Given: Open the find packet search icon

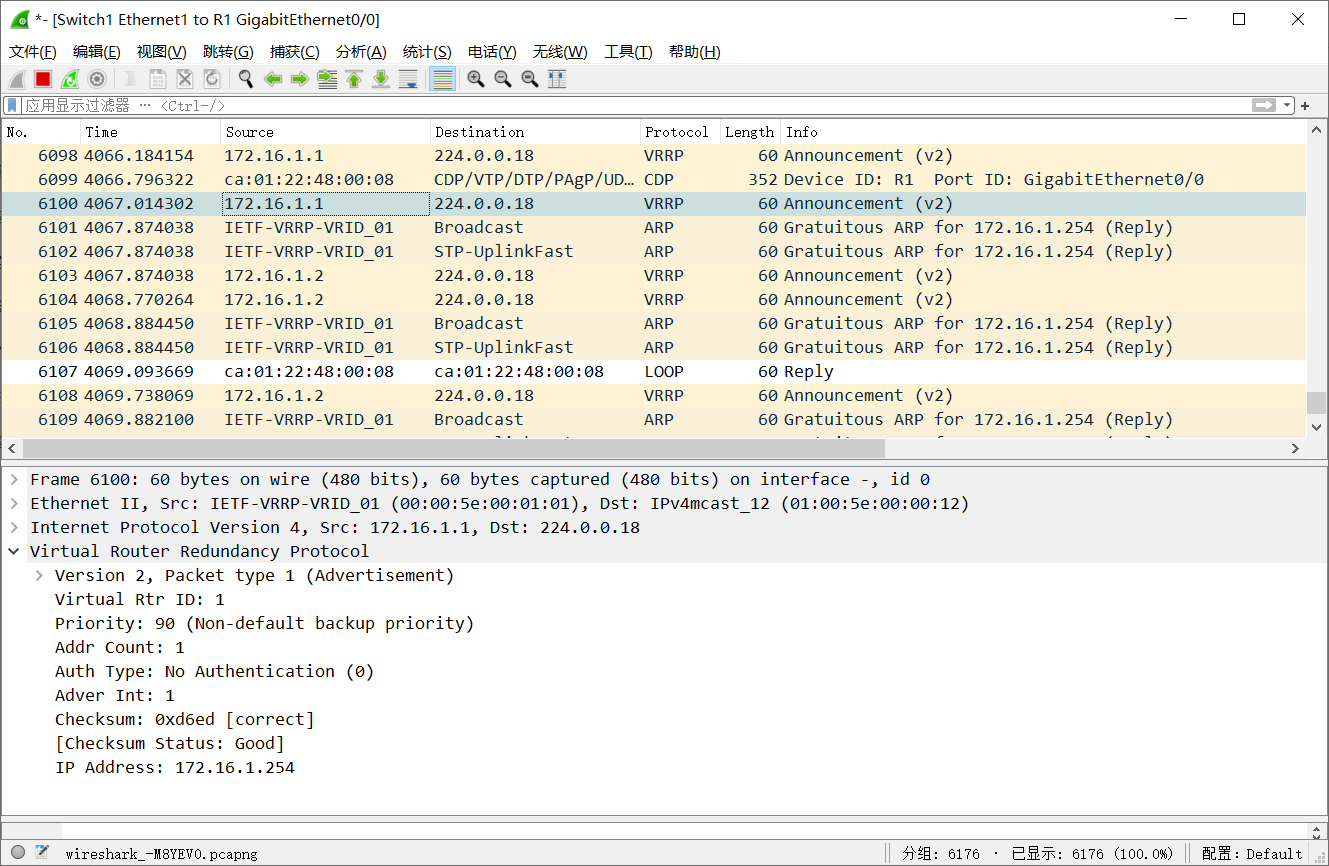Looking at the screenshot, I should pos(246,79).
